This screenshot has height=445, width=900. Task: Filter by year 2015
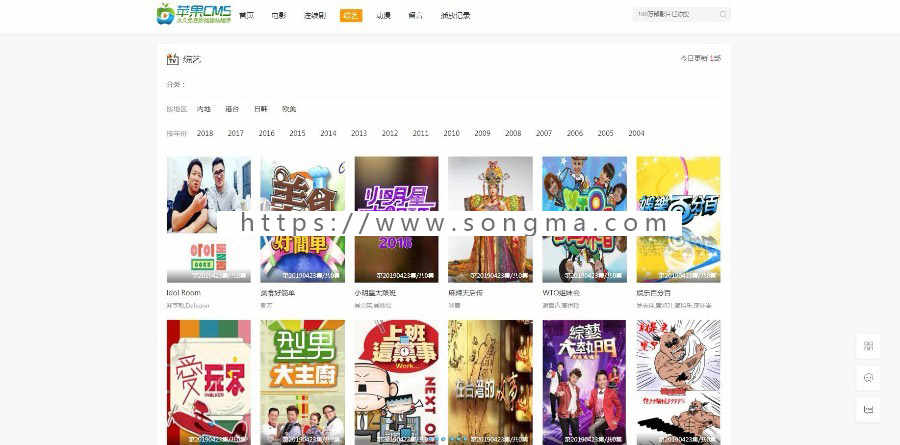click(297, 133)
